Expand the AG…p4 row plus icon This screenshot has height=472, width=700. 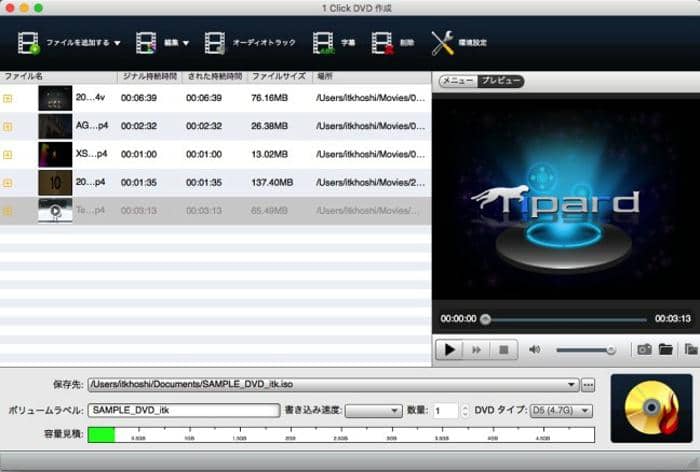[x=8, y=126]
